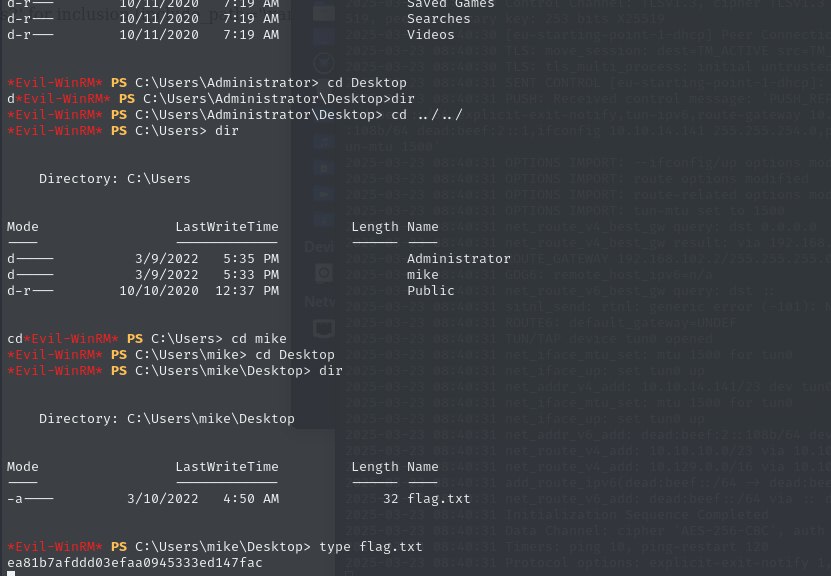
Task: Select 'dir' after the C:\Users\Administrator\Desktop prompt
Action: [402, 99]
